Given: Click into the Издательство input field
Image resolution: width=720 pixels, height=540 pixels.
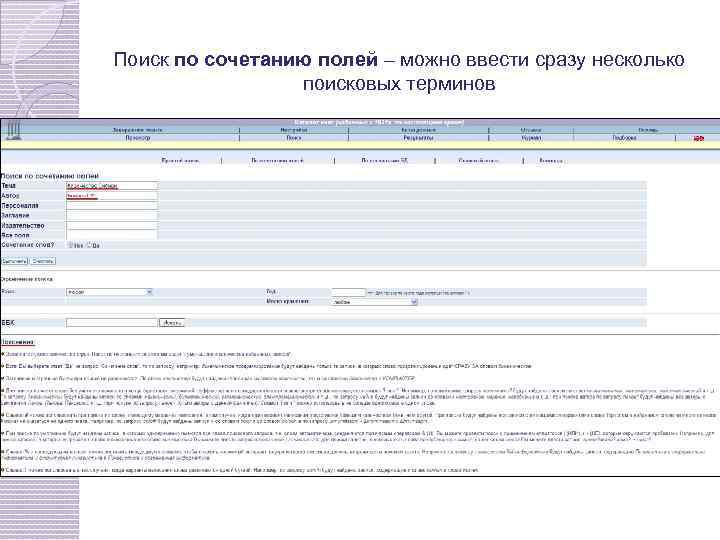Looking at the screenshot, I should pyautogui.click(x=112, y=226).
